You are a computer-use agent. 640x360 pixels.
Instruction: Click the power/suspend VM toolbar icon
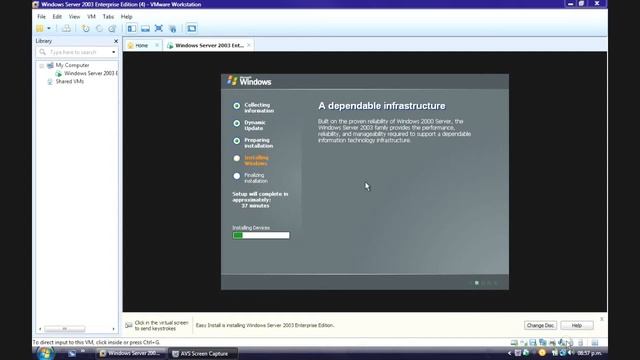[x=40, y=28]
